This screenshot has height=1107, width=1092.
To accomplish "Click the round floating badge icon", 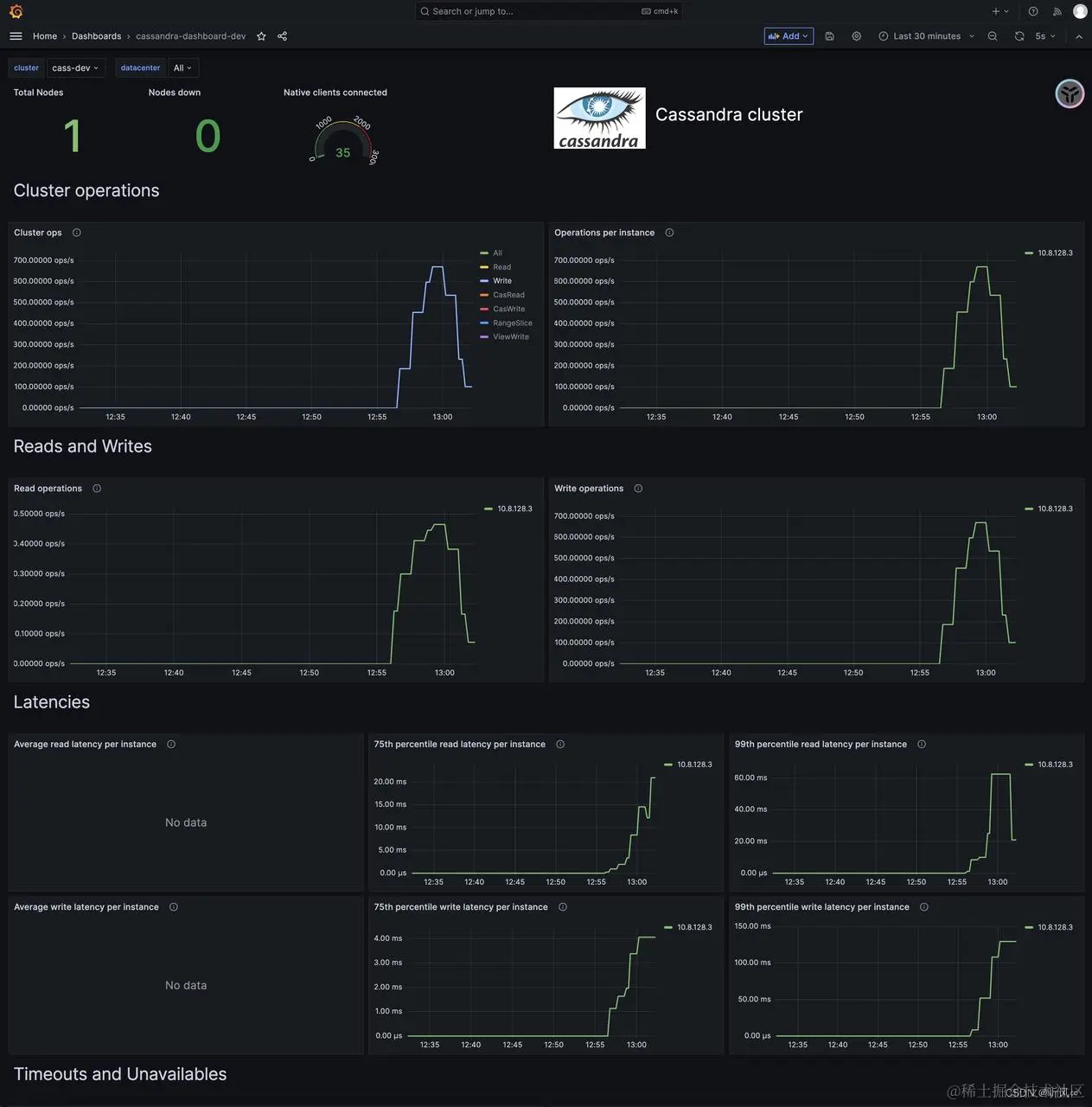I will point(1070,93).
